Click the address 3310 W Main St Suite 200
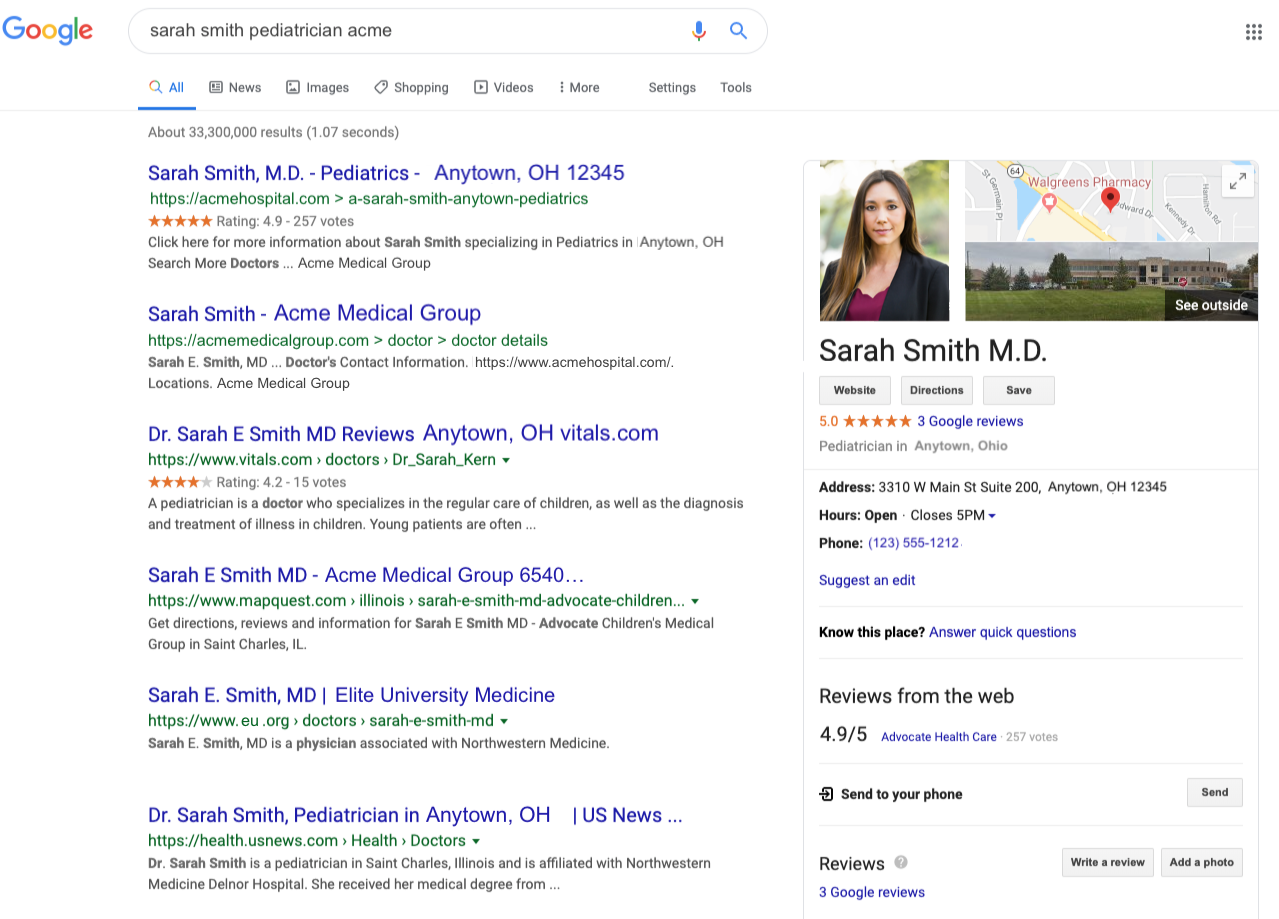1279x919 pixels. tap(959, 487)
